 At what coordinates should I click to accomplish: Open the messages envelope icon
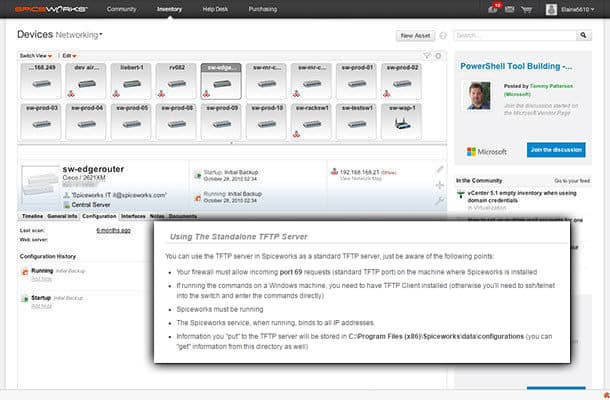[509, 9]
